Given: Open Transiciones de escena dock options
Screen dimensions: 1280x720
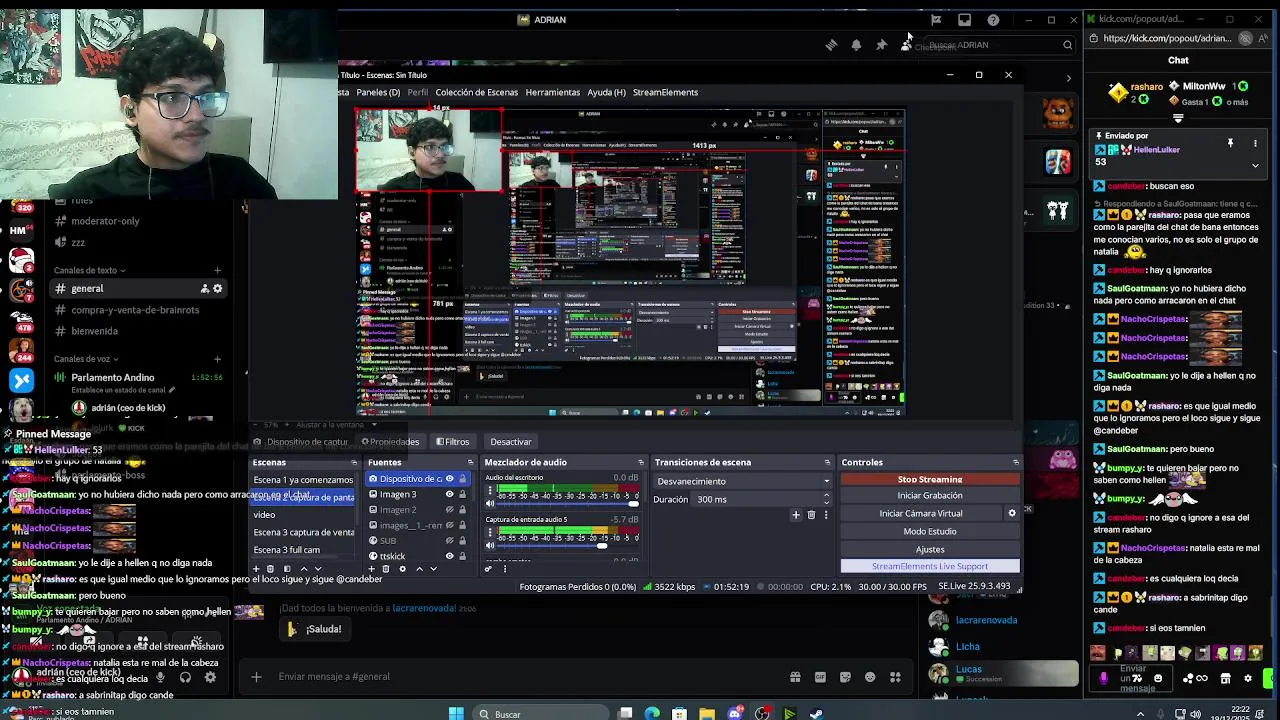Looking at the screenshot, I should pos(827,463).
